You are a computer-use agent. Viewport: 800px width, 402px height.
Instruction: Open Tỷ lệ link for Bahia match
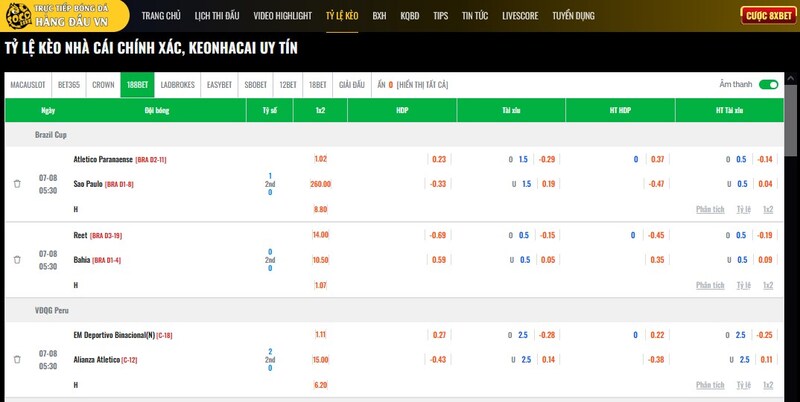point(743,285)
